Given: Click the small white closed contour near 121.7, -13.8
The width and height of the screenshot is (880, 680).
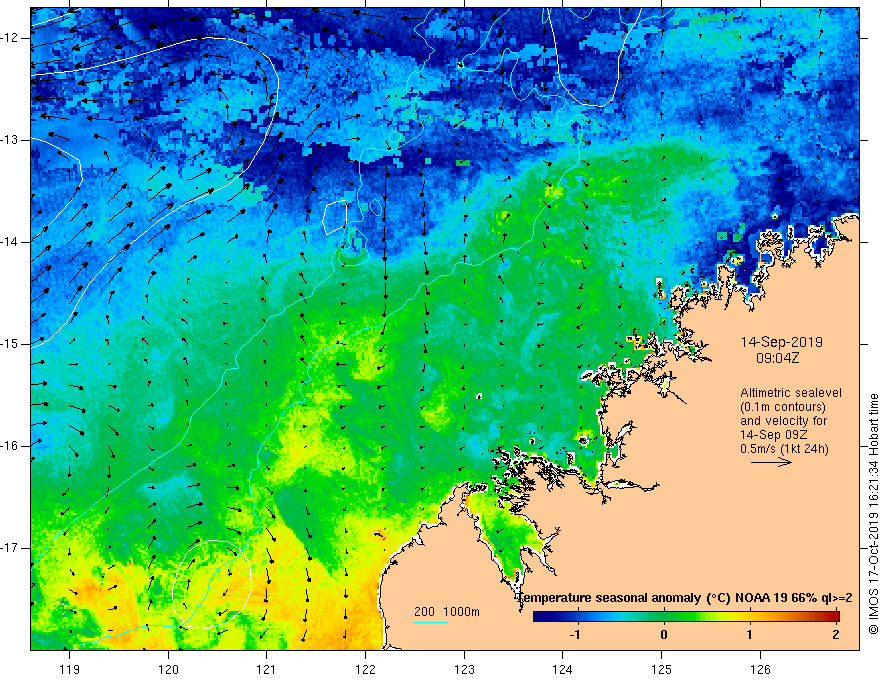Looking at the screenshot, I should pyautogui.click(x=336, y=217).
